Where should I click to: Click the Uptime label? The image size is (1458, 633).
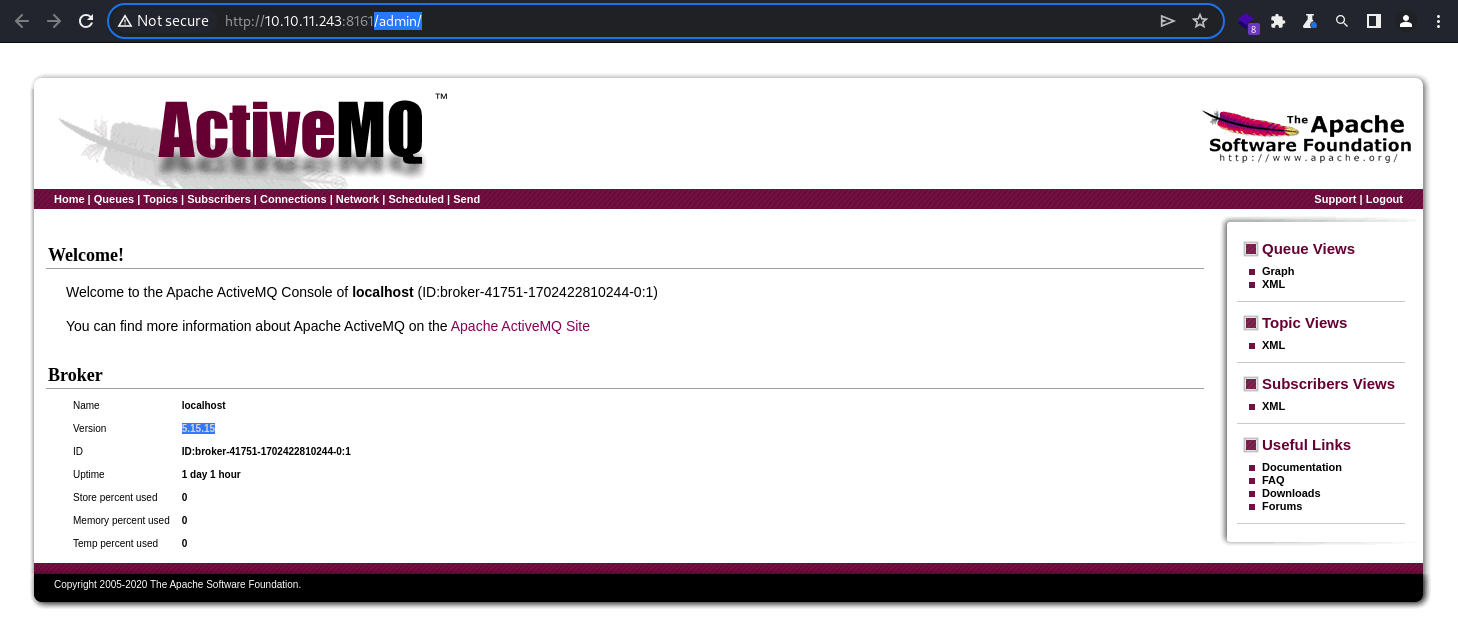click(x=88, y=474)
